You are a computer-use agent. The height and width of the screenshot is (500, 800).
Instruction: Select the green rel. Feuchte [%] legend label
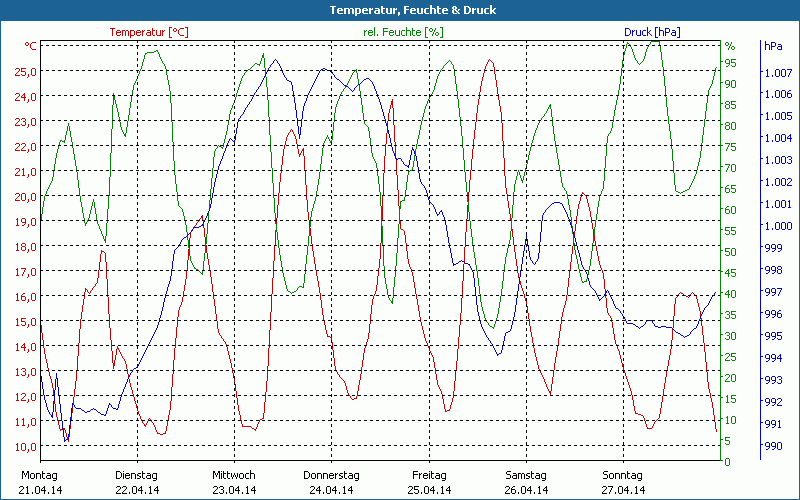pyautogui.click(x=402, y=32)
